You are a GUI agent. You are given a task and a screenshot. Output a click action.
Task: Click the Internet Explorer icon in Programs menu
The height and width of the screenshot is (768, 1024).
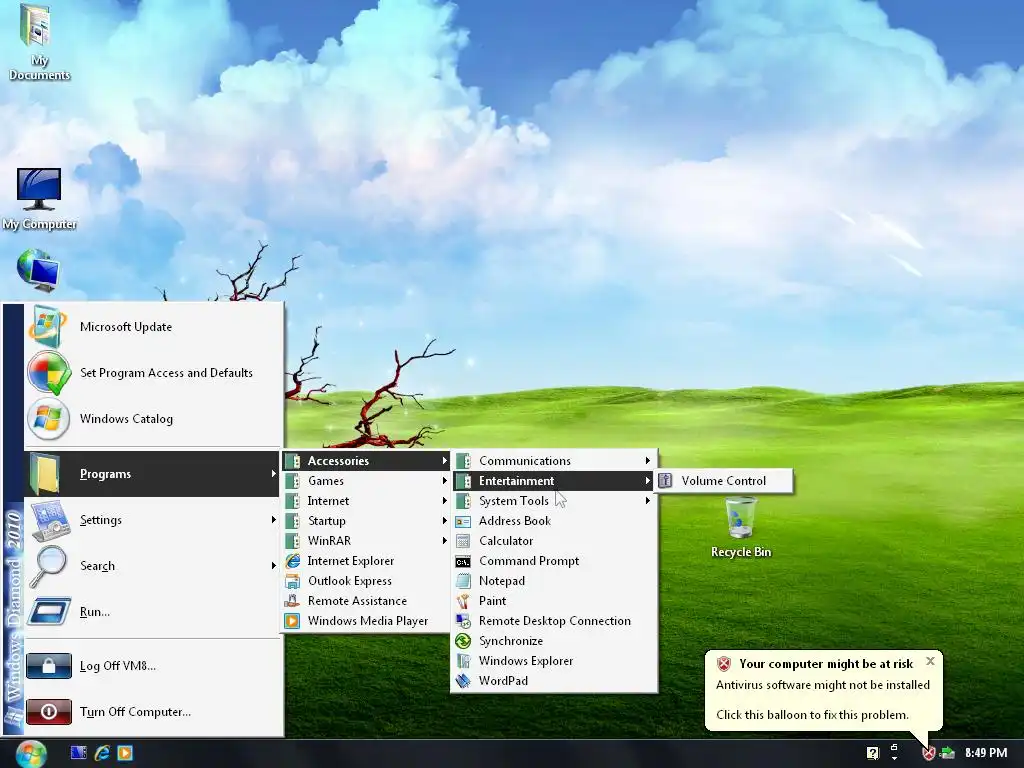(x=293, y=561)
